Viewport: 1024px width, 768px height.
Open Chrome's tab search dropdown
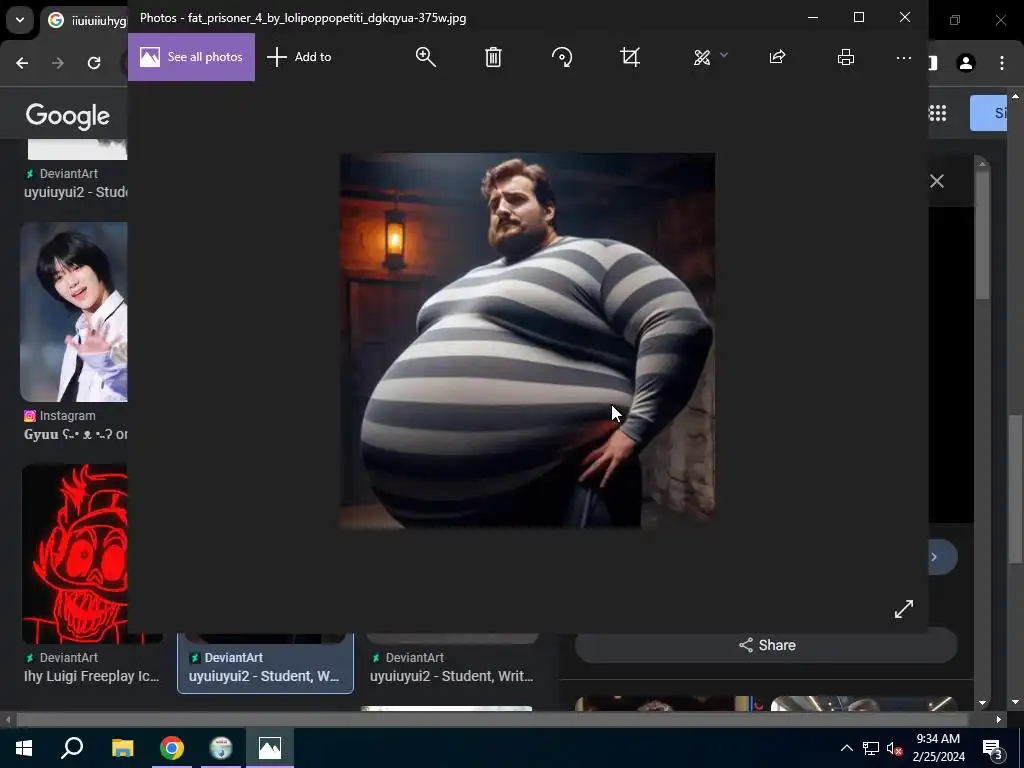click(20, 20)
